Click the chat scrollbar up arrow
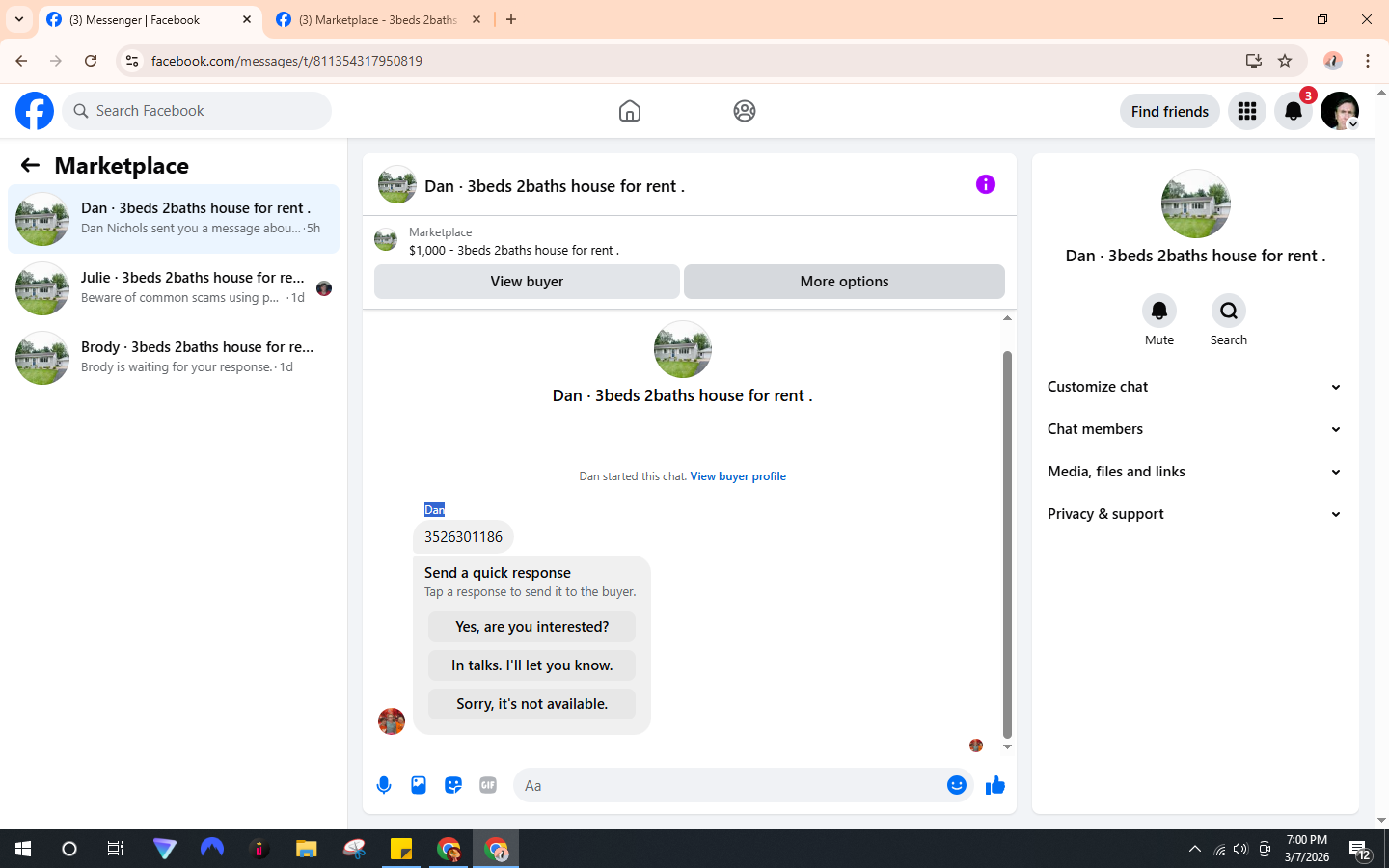 tap(1007, 317)
